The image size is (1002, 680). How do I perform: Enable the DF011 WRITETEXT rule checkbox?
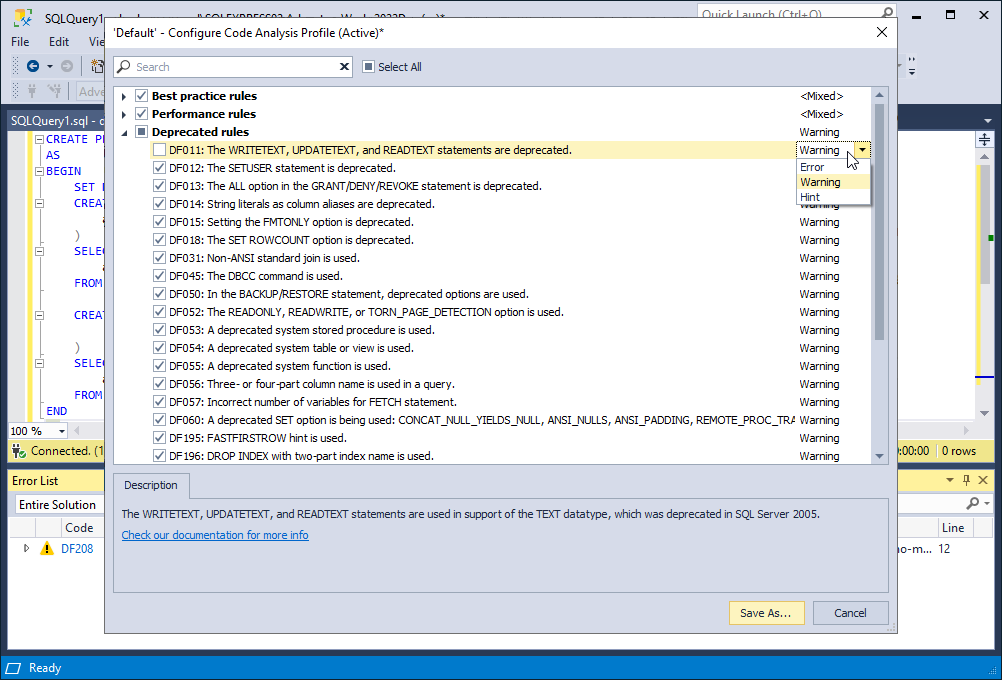(160, 150)
